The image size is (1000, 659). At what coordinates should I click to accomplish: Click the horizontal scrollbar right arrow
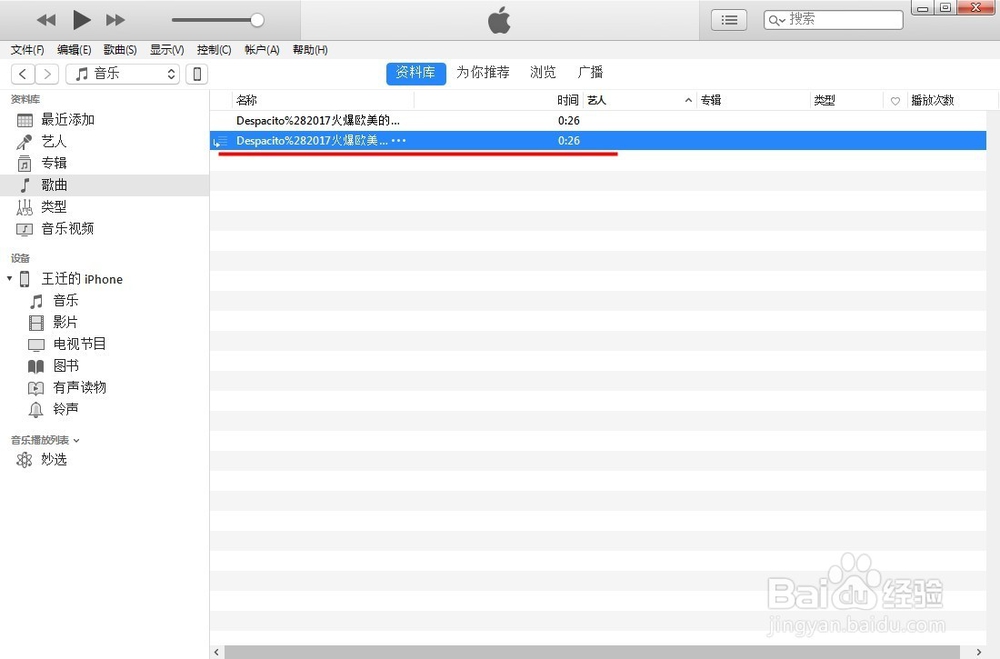[x=979, y=652]
